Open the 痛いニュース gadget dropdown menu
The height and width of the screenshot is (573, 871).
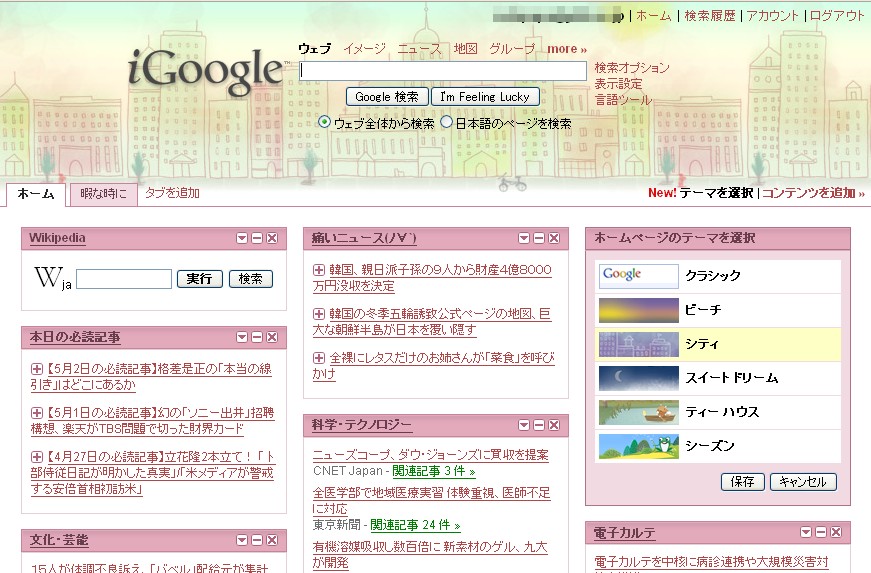[524, 238]
